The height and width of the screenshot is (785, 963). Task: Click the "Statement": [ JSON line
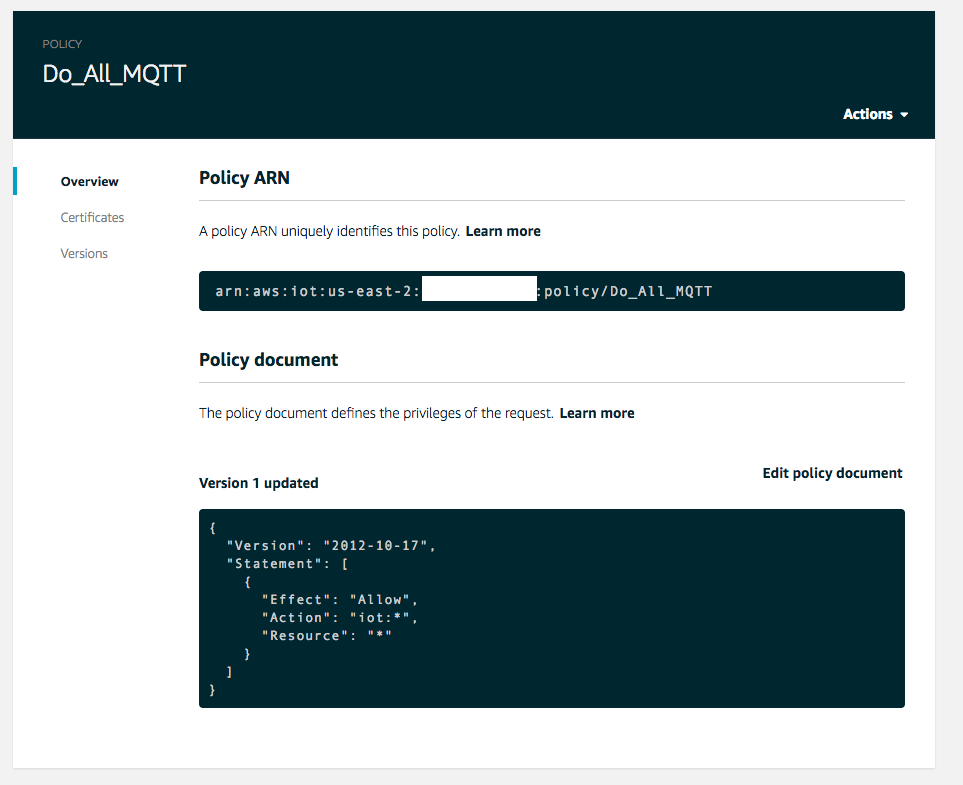(x=287, y=563)
